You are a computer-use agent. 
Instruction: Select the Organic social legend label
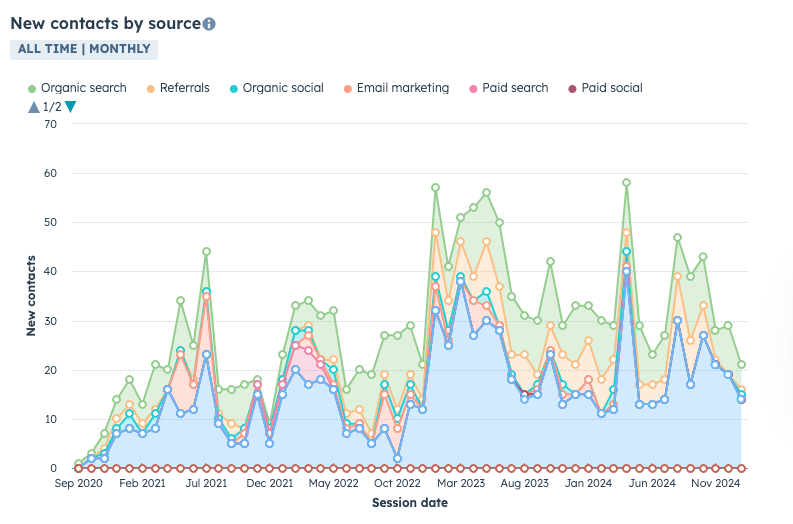[283, 88]
